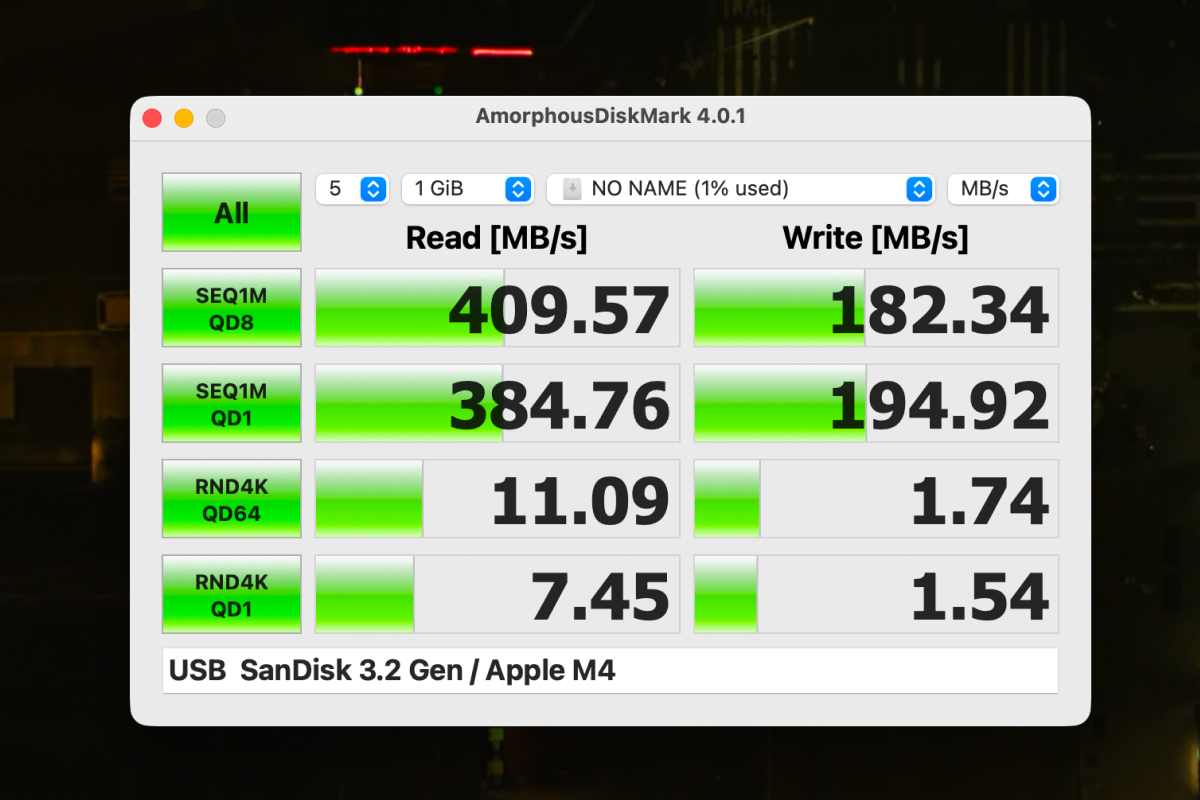Screen dimensions: 1200x800
Task: Run the RND4K QD1 test
Action: coord(231,595)
